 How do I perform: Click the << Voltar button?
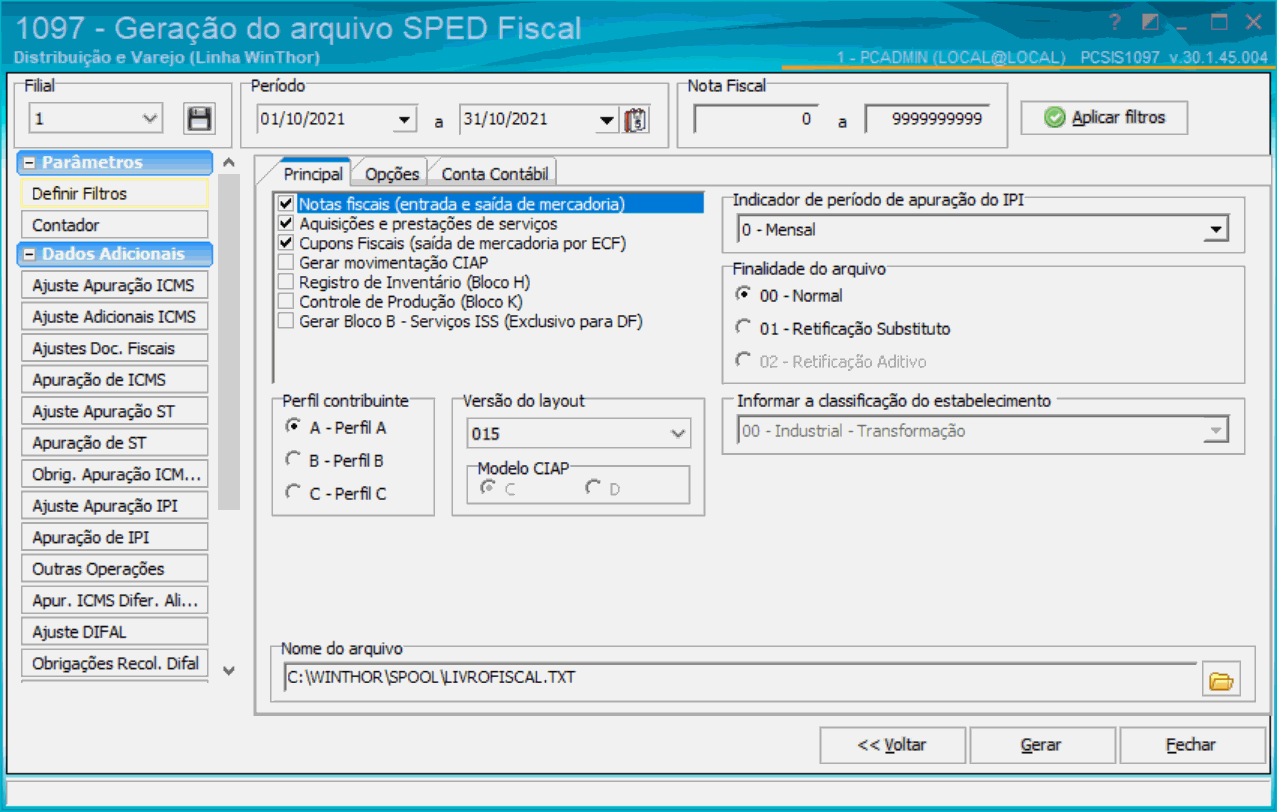(x=892, y=745)
